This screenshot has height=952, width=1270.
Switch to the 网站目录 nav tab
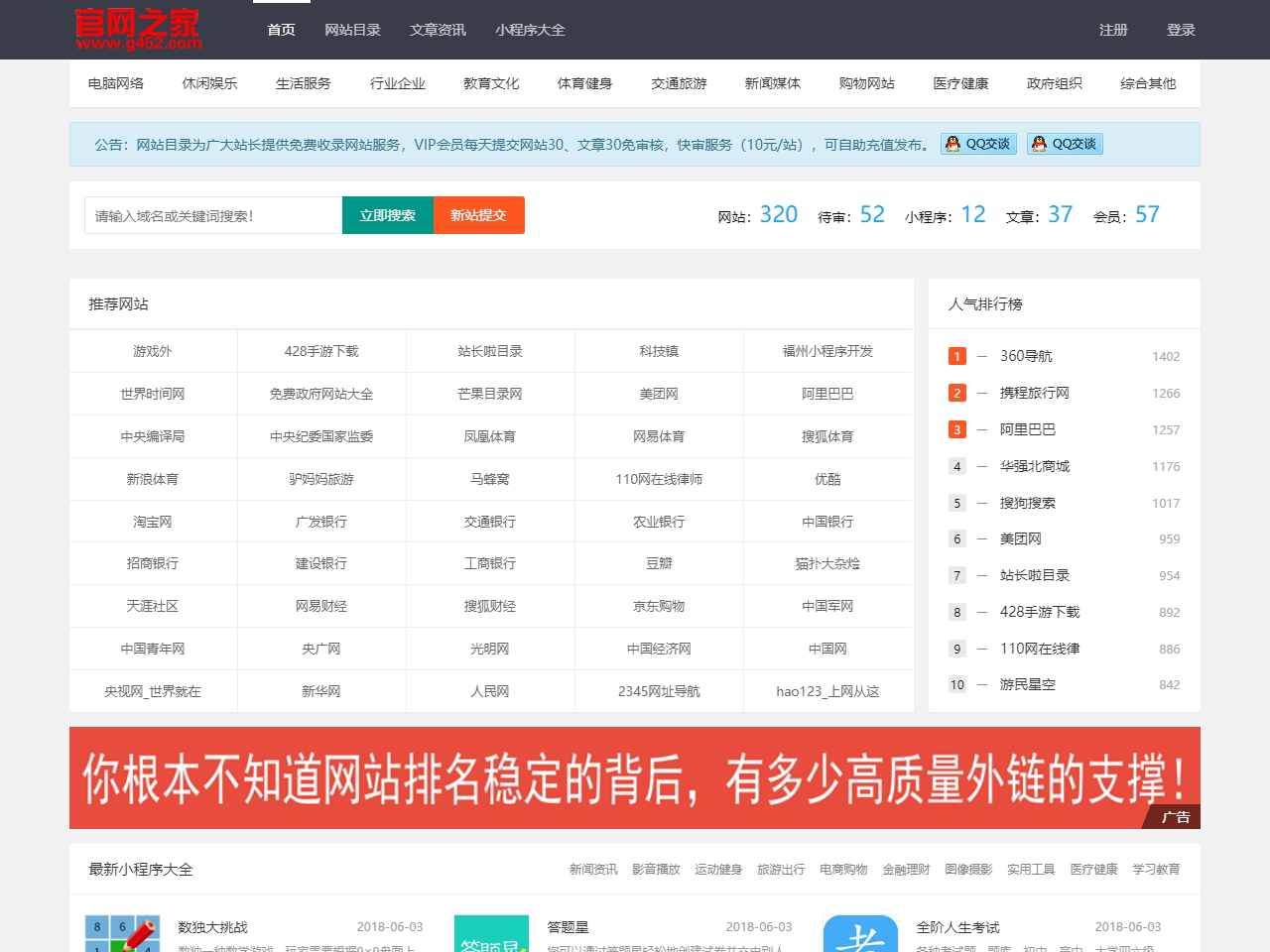pyautogui.click(x=352, y=30)
